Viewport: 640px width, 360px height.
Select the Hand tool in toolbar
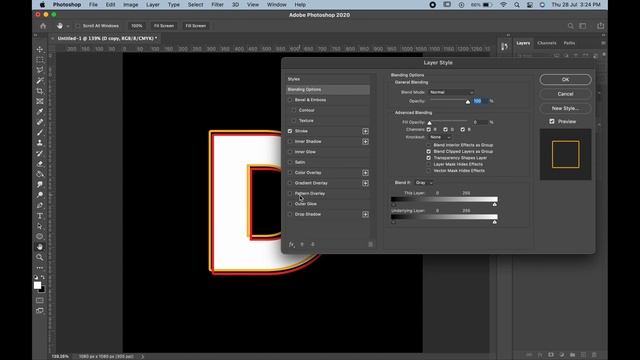coord(40,247)
